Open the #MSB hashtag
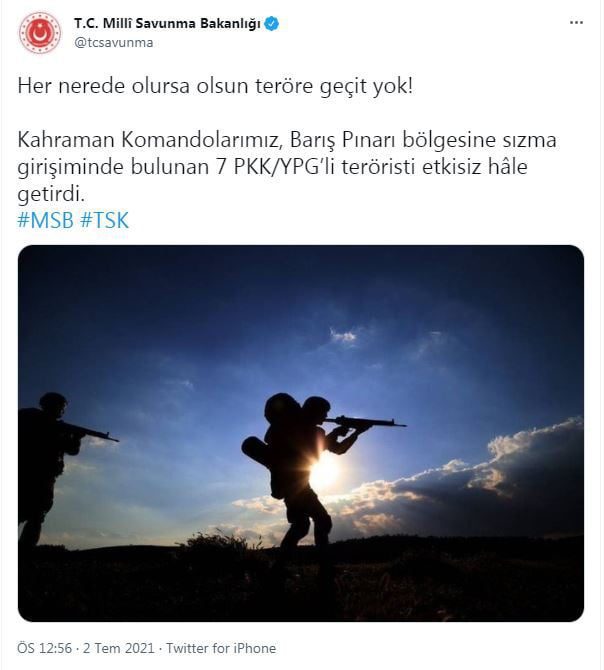This screenshot has width=604, height=670. (45, 220)
